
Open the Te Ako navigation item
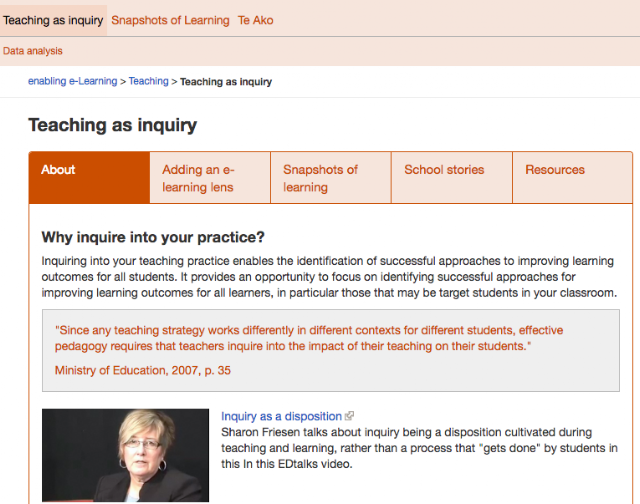tap(256, 20)
